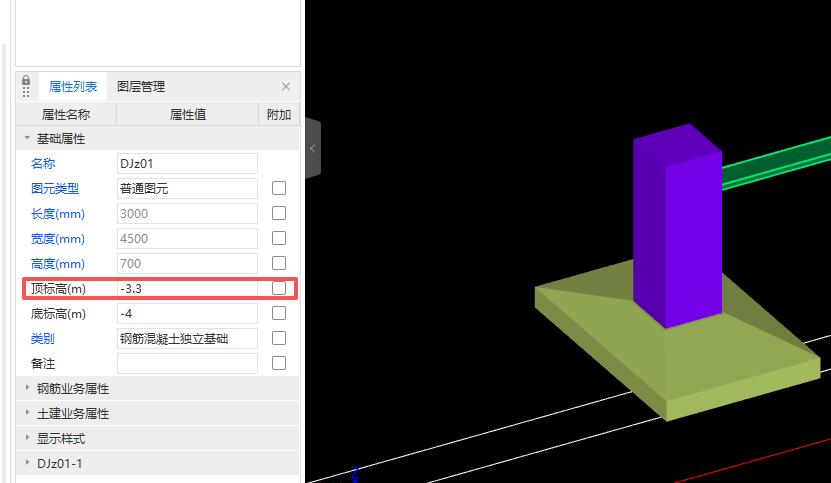Click the empty 备注 value field
831x483 pixels.
click(187, 363)
